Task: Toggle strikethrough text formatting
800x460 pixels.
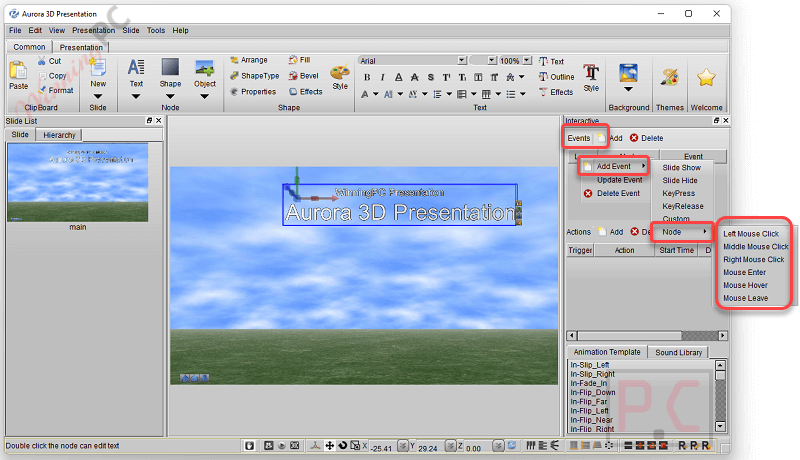Action: [x=415, y=78]
